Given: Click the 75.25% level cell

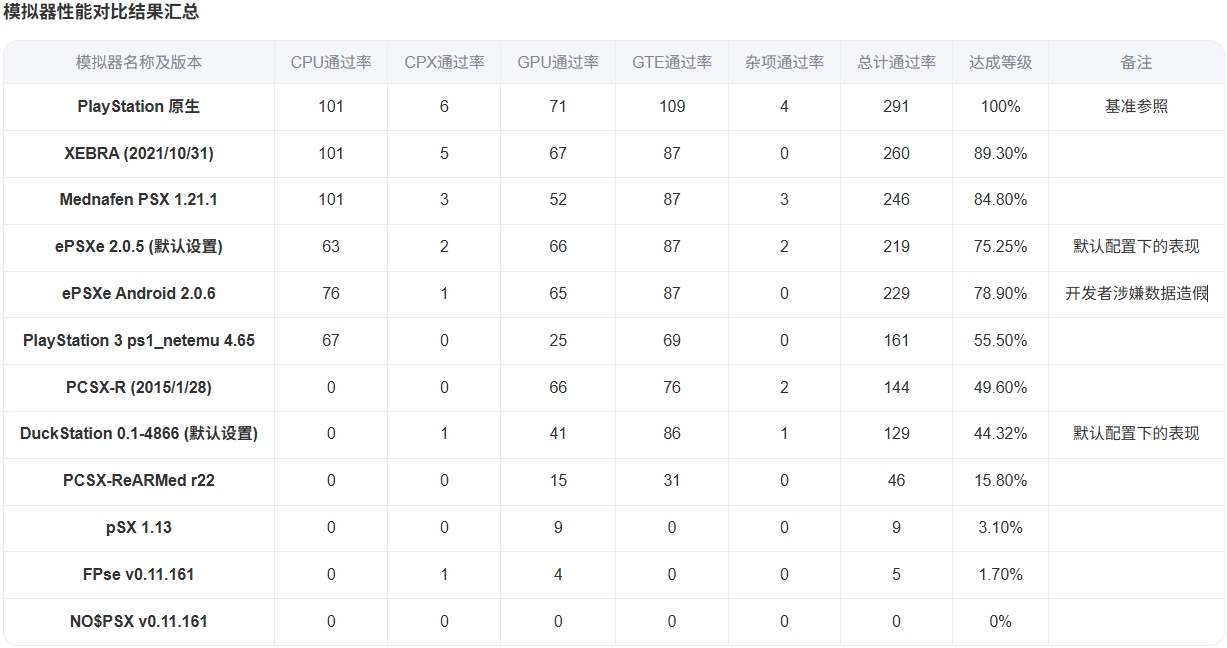Looking at the screenshot, I should [1000, 246].
